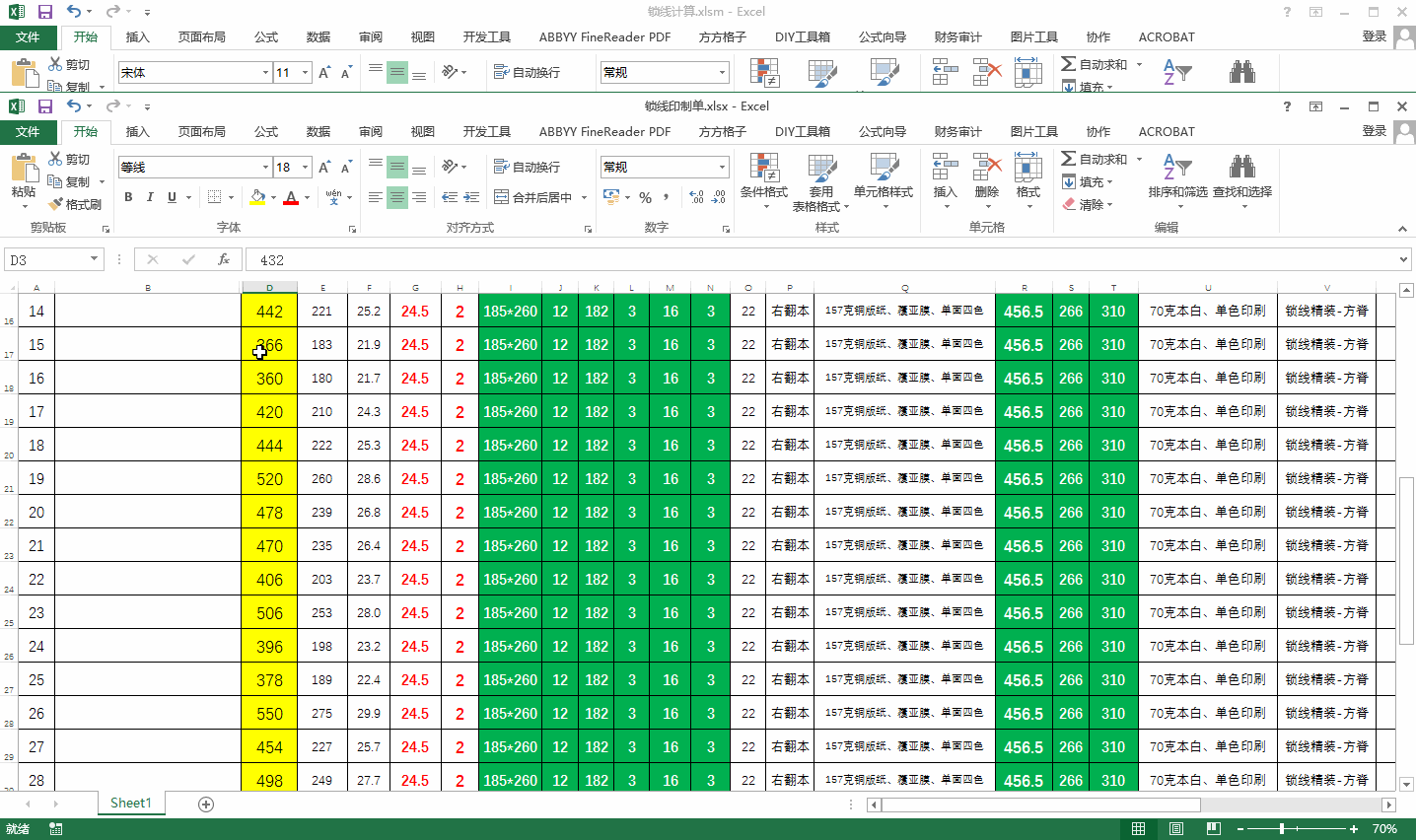Screen dimensions: 1416x840
Task: Open the borders dropdown arrow
Action: (231, 197)
